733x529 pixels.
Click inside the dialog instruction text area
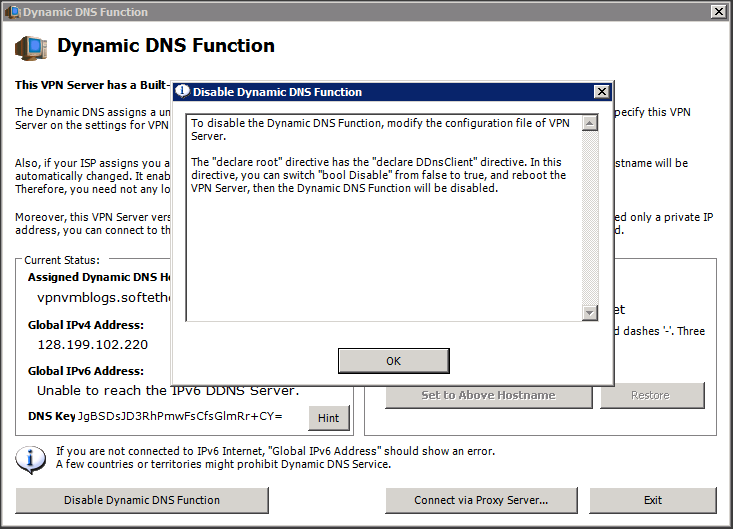coord(380,220)
